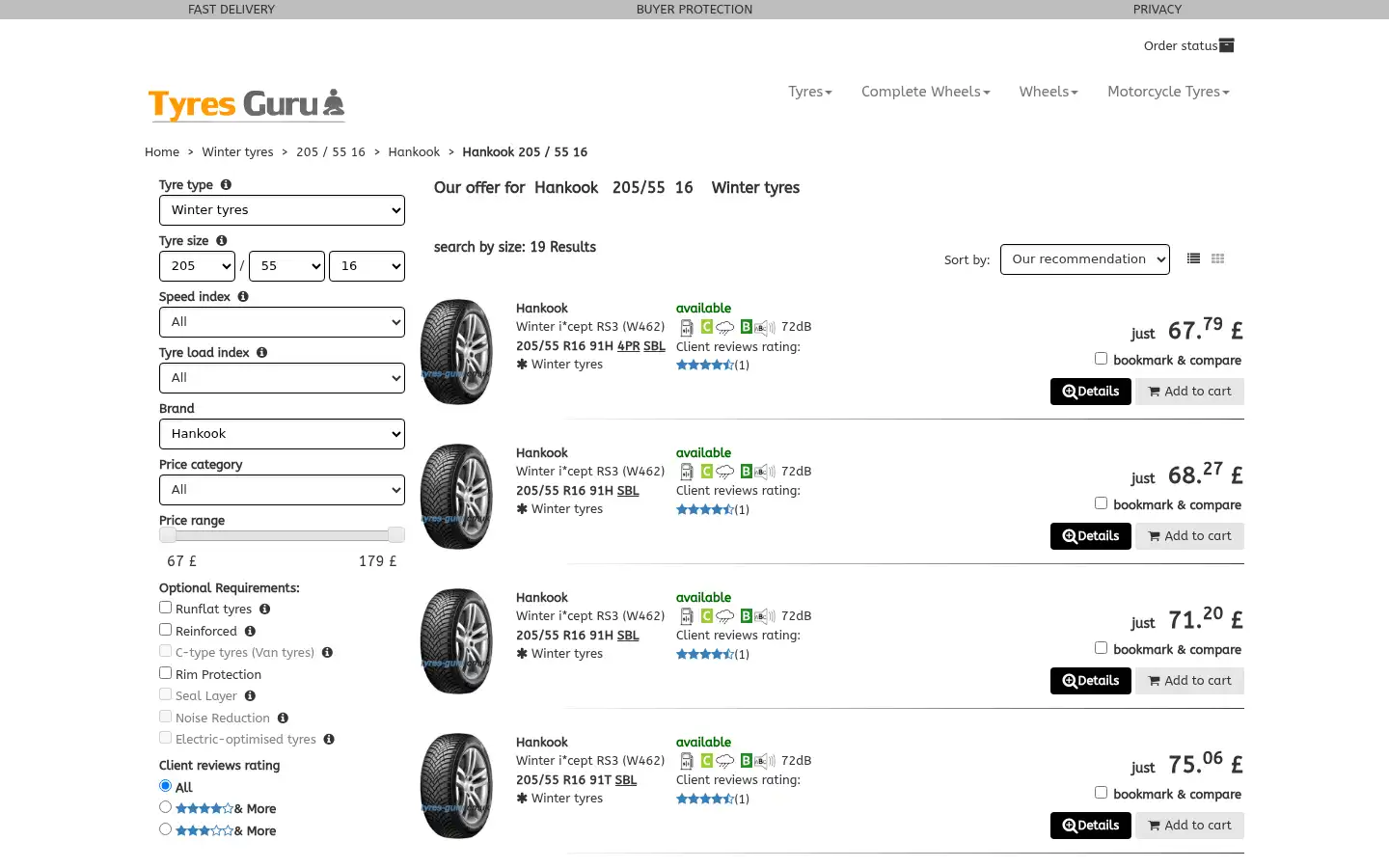Go to Home breadcrumb
Screen dimensions: 1389x868
click(x=162, y=152)
